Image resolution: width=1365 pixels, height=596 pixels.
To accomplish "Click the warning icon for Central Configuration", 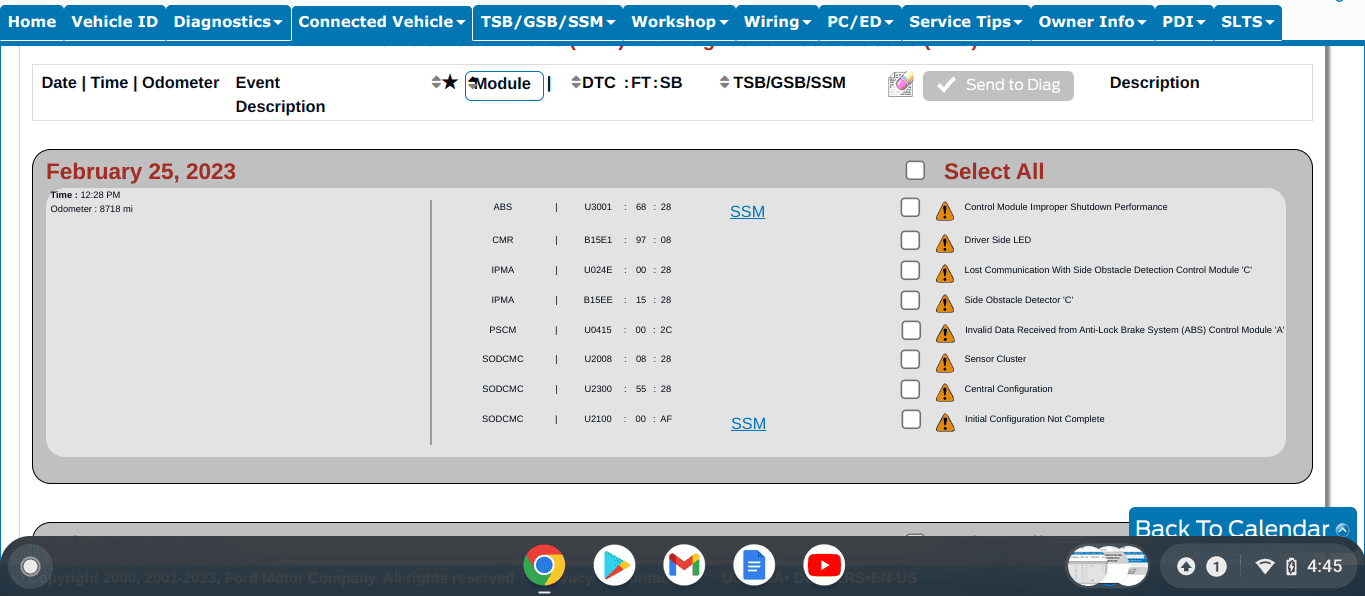I will (945, 392).
